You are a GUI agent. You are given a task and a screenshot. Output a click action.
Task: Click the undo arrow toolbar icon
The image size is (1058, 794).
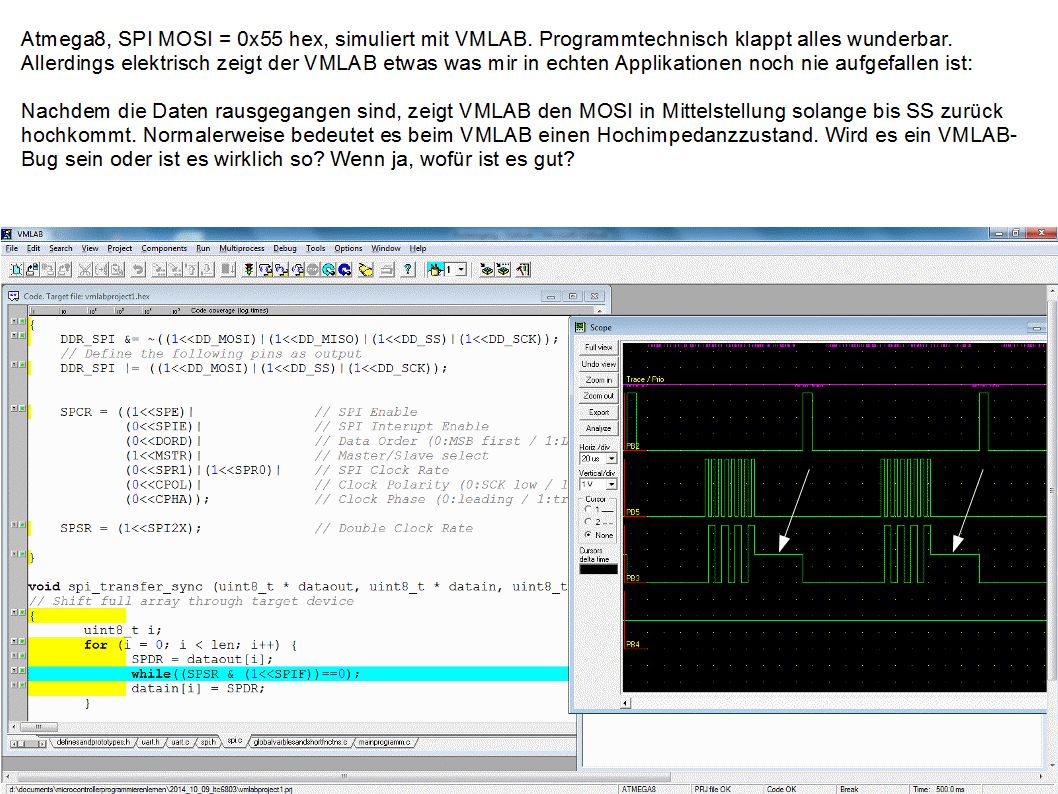point(138,270)
